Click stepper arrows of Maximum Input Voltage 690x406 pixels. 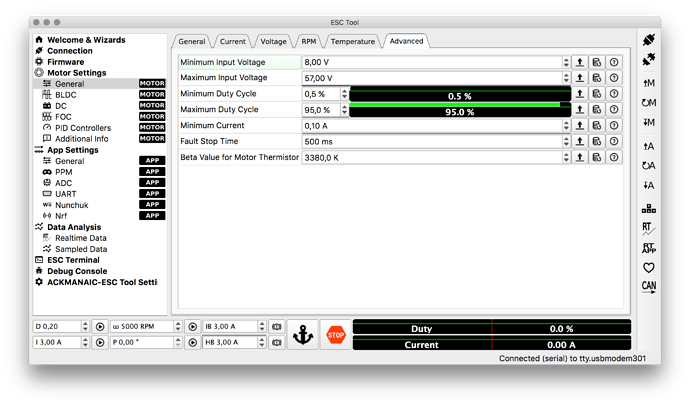566,78
